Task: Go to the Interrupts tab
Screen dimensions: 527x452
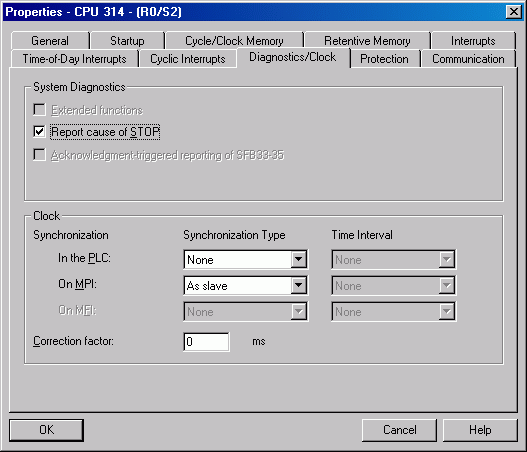Action: 473,41
